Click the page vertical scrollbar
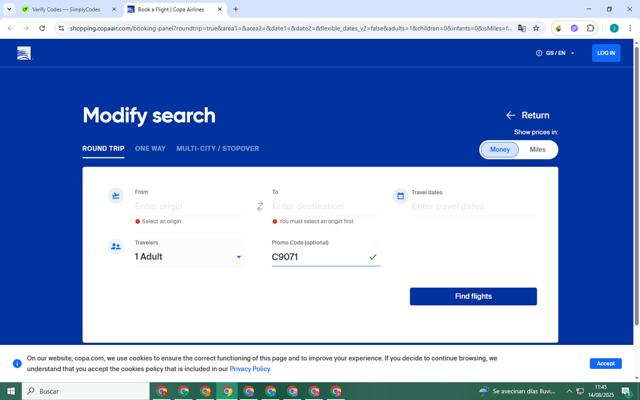Screen dimensions: 640x400 tap(636, 184)
